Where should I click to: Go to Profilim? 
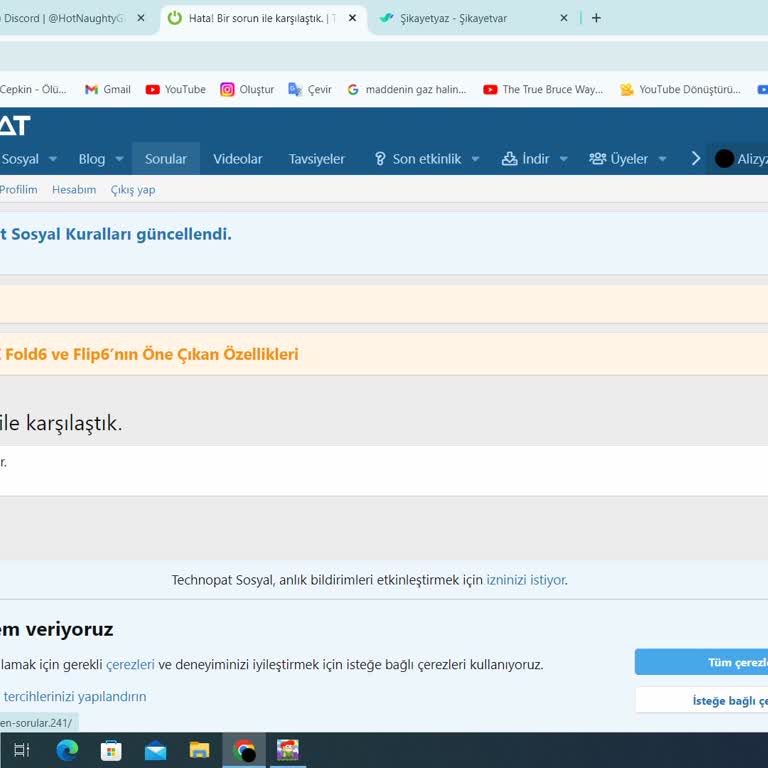[x=19, y=190]
